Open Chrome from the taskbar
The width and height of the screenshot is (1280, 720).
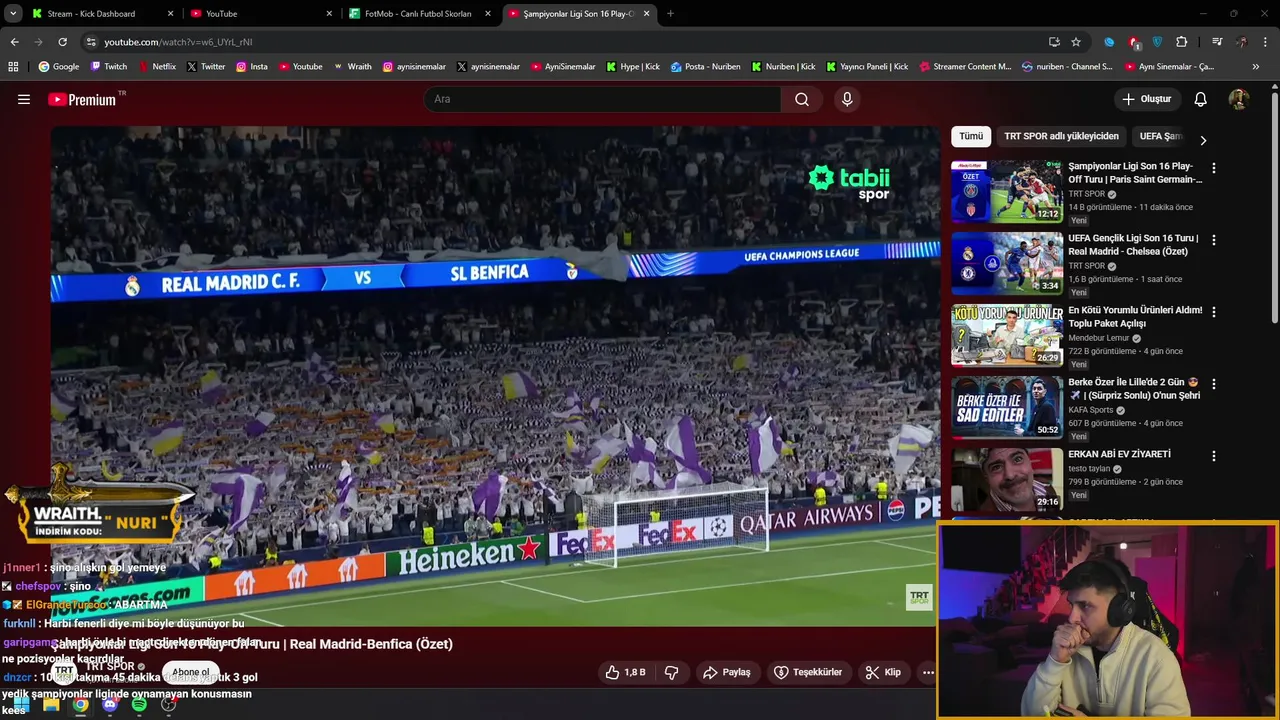click(x=80, y=704)
